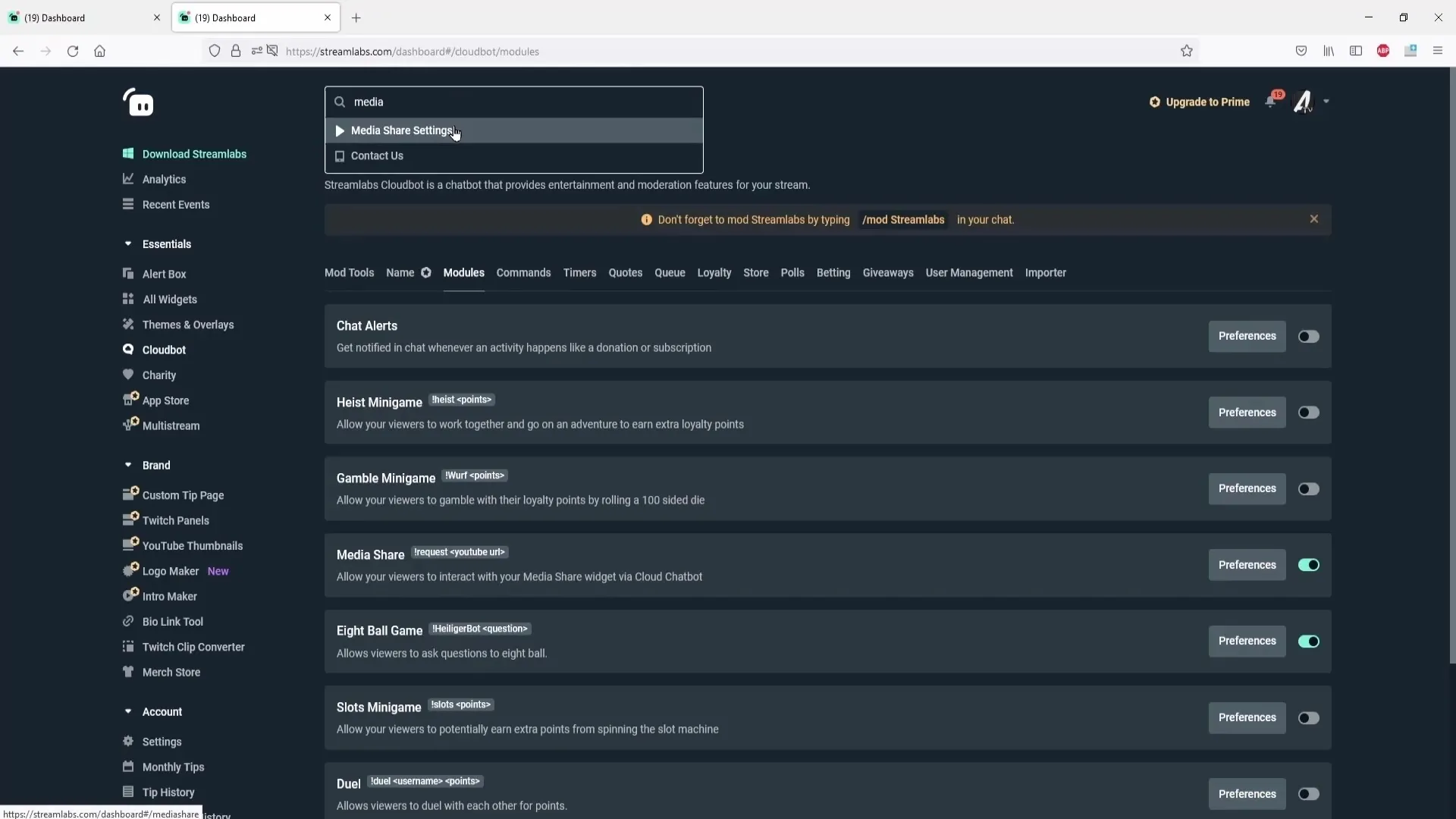Click the Merch Store shirt icon

point(128,671)
